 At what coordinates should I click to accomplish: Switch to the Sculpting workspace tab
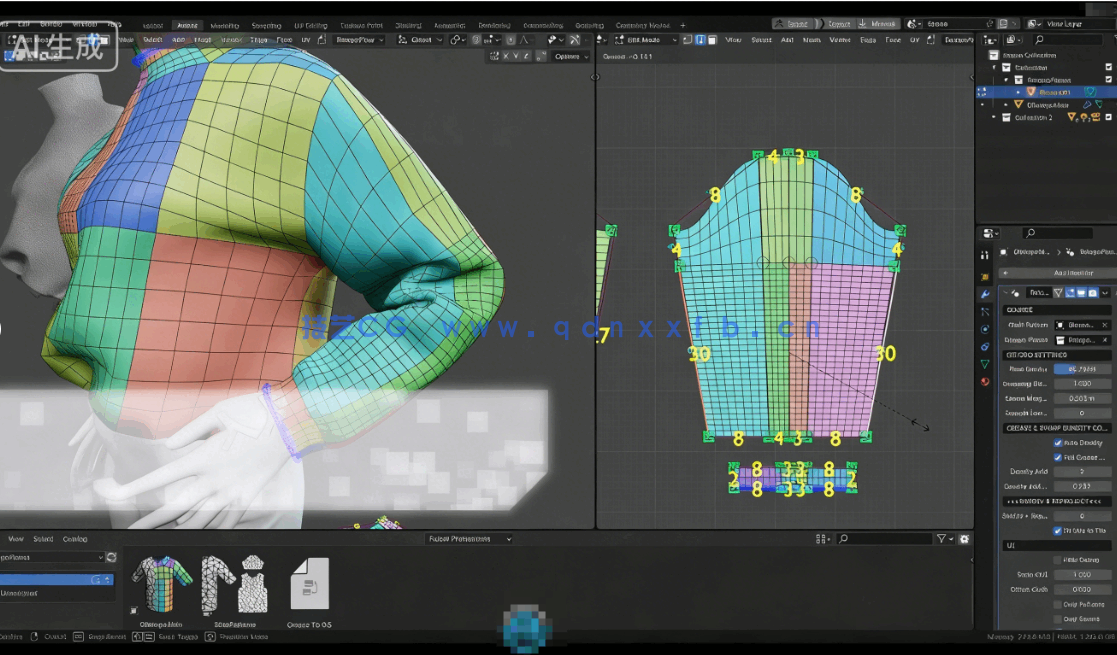pyautogui.click(x=266, y=25)
